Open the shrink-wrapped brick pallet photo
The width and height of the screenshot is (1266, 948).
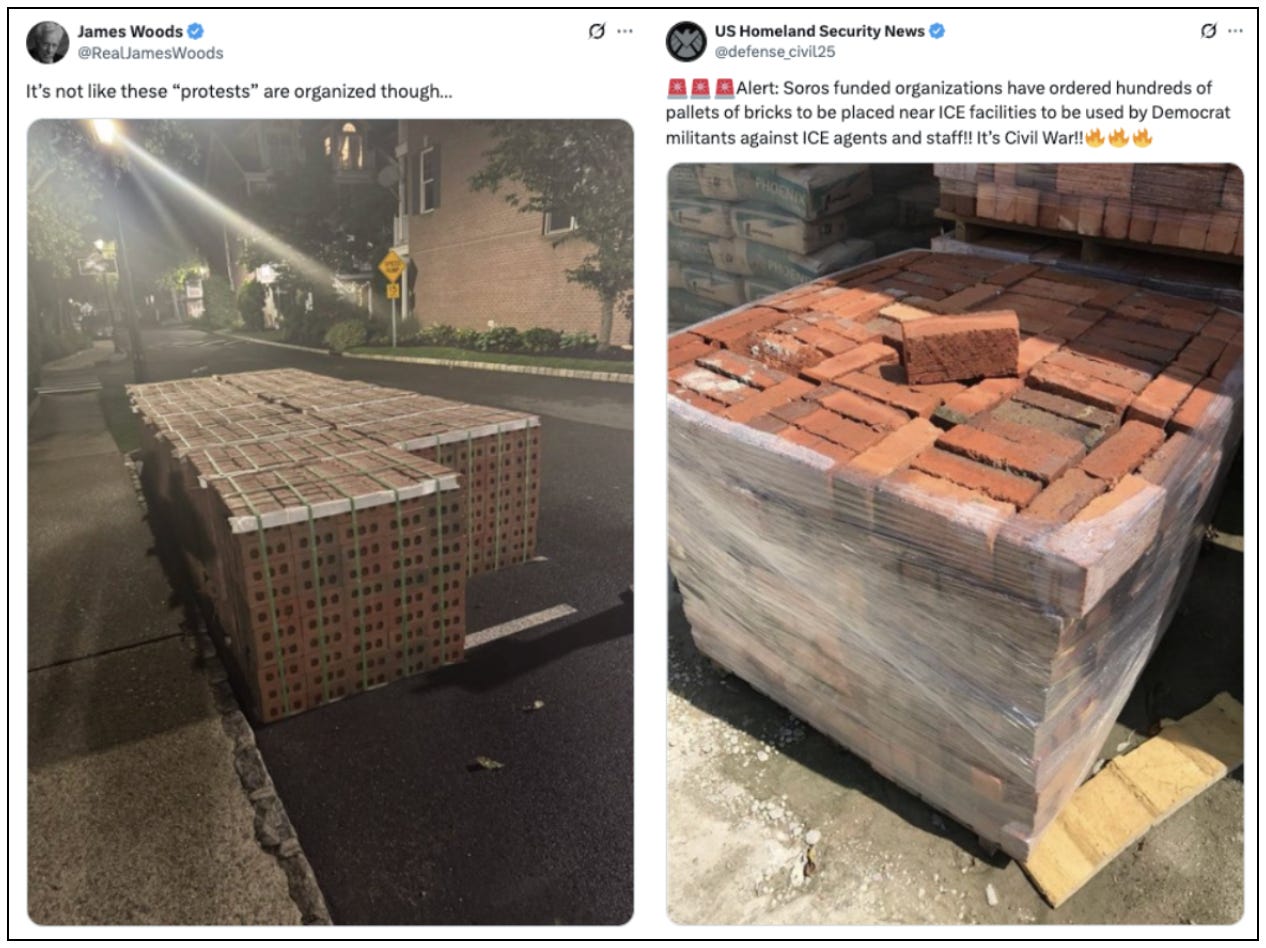[x=955, y=543]
